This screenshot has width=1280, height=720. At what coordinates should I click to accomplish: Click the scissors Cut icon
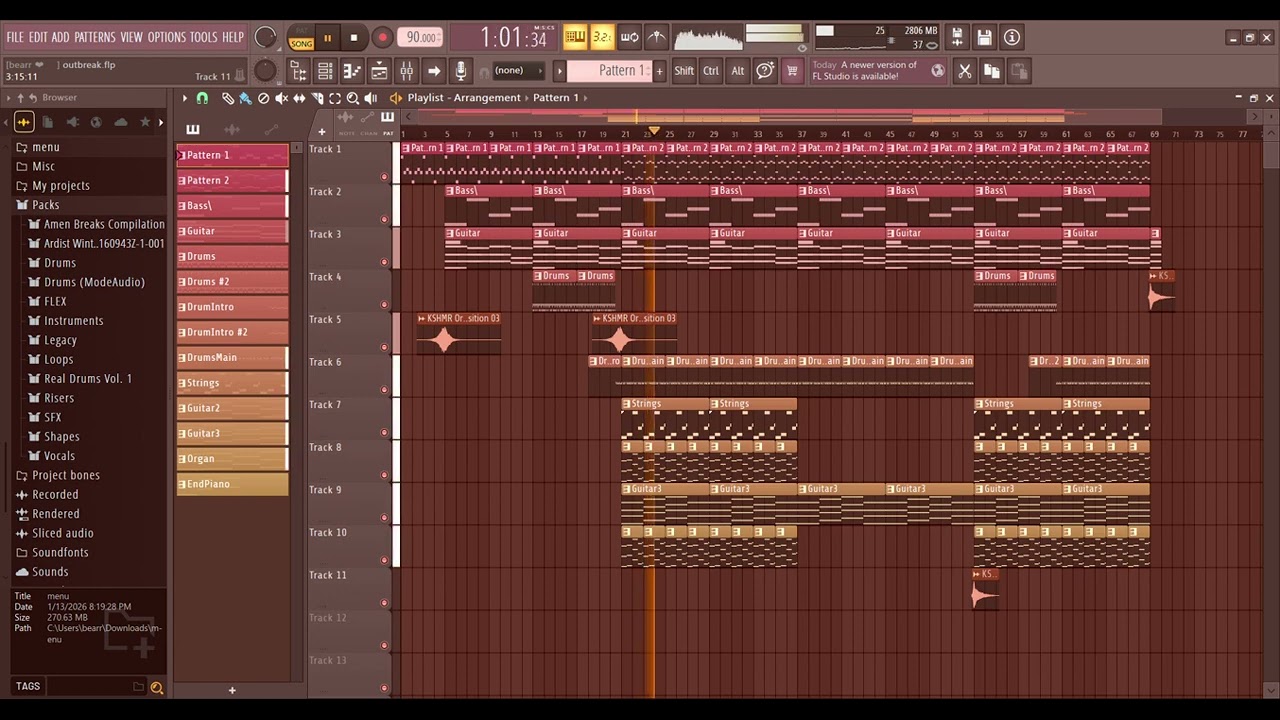click(x=964, y=71)
